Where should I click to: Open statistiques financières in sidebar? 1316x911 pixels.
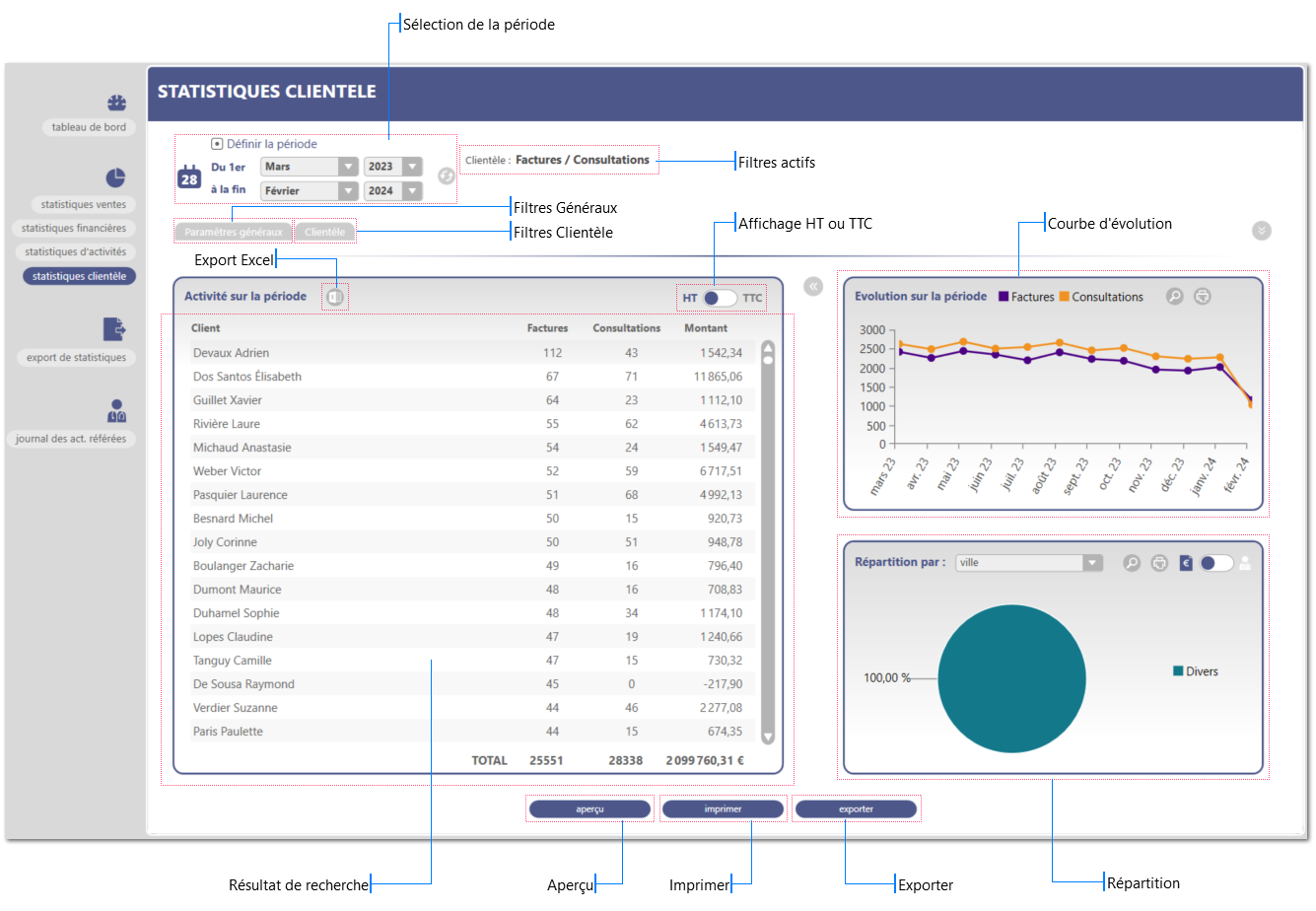tap(74, 228)
